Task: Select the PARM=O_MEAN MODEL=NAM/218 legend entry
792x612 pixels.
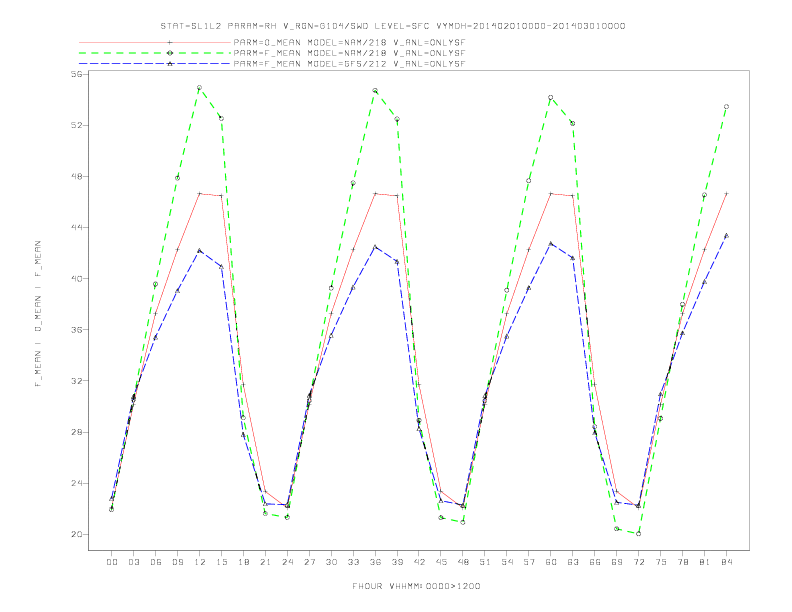Action: click(349, 43)
